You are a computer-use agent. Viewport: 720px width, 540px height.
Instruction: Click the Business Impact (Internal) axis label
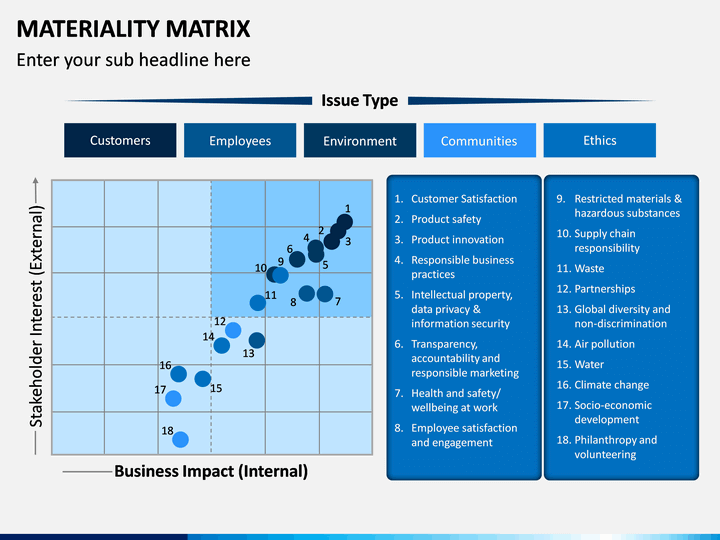[211, 471]
